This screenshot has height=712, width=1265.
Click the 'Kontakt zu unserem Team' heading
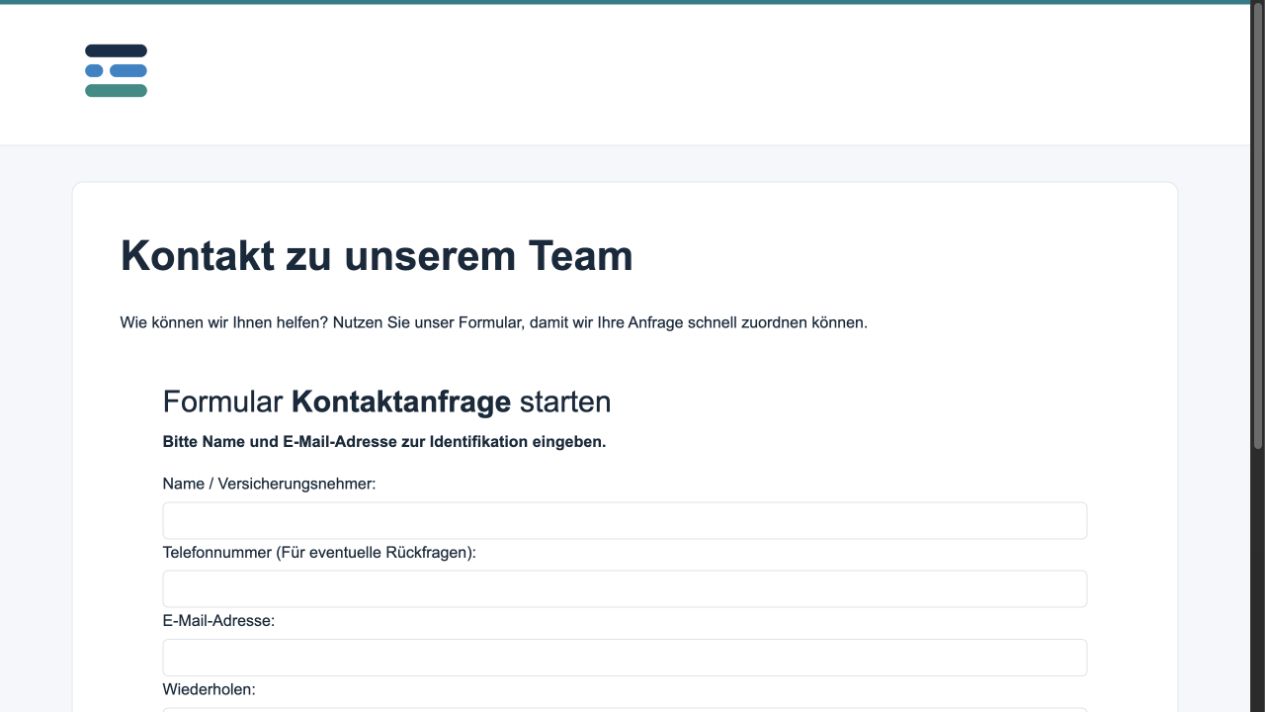point(377,256)
